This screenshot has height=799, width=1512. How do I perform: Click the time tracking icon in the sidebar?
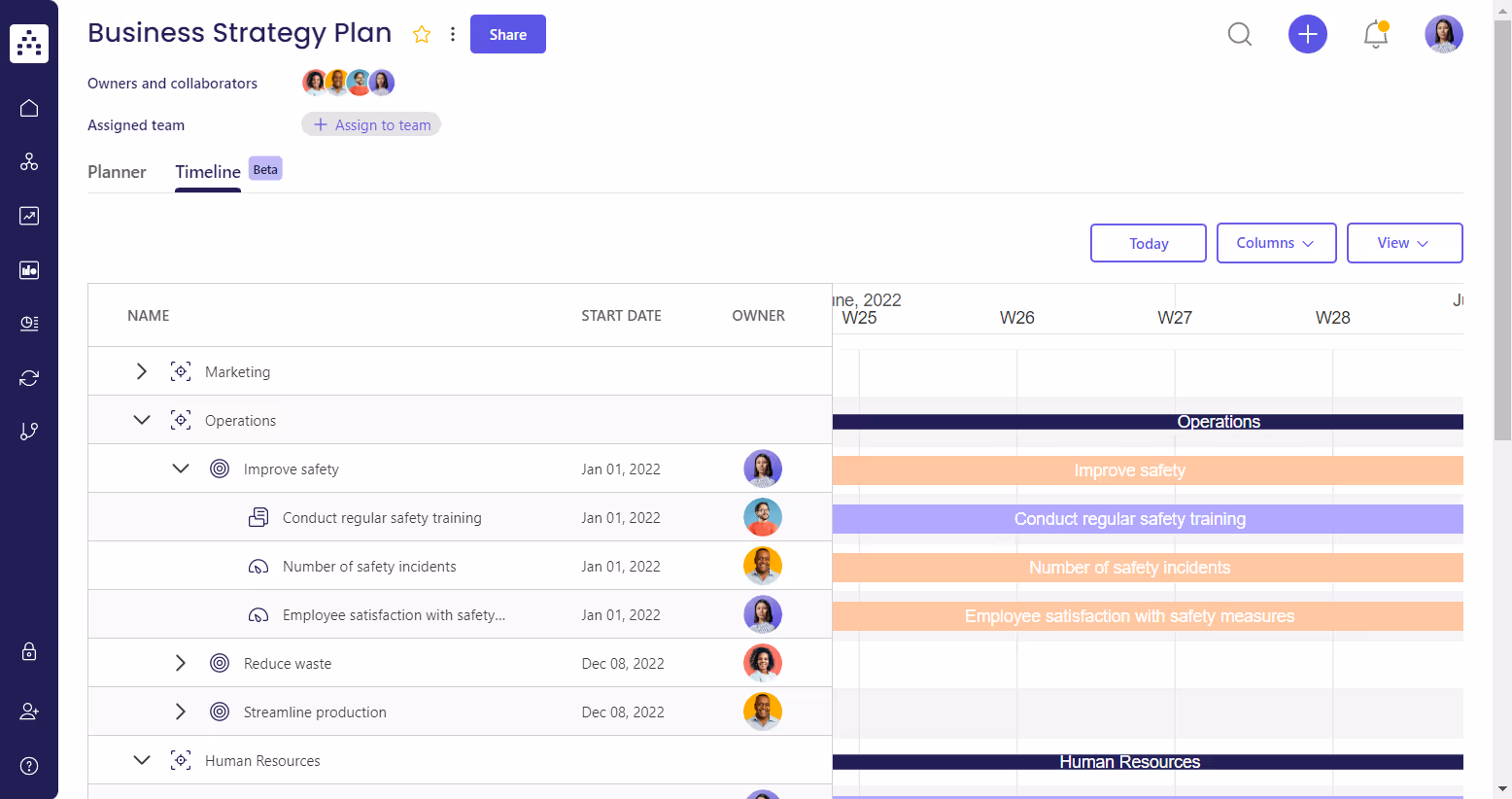tap(28, 325)
